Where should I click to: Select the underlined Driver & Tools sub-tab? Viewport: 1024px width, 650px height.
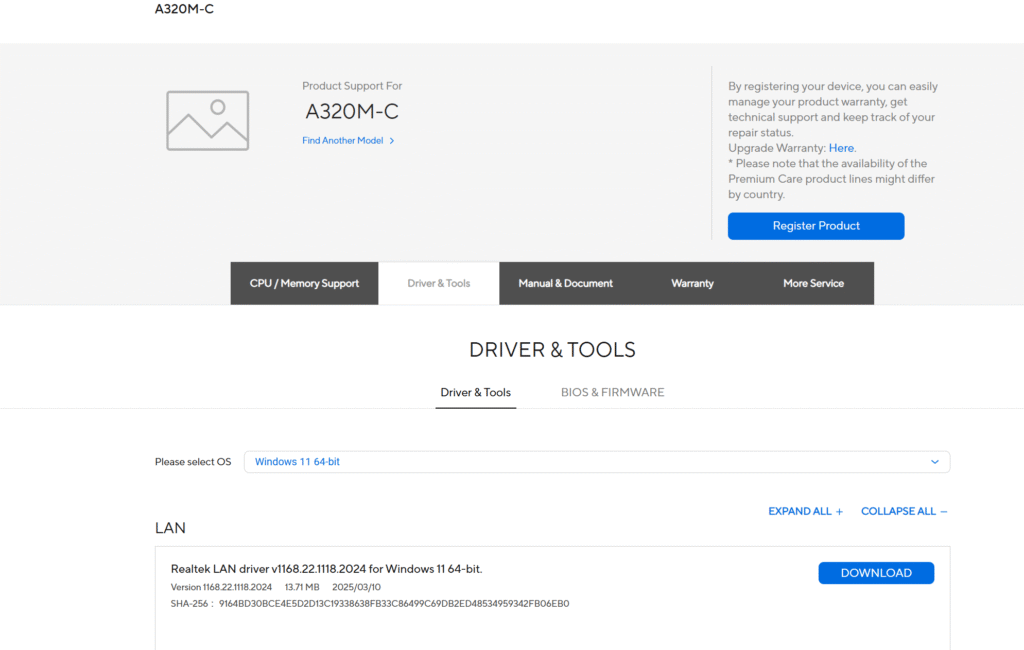pyautogui.click(x=475, y=392)
